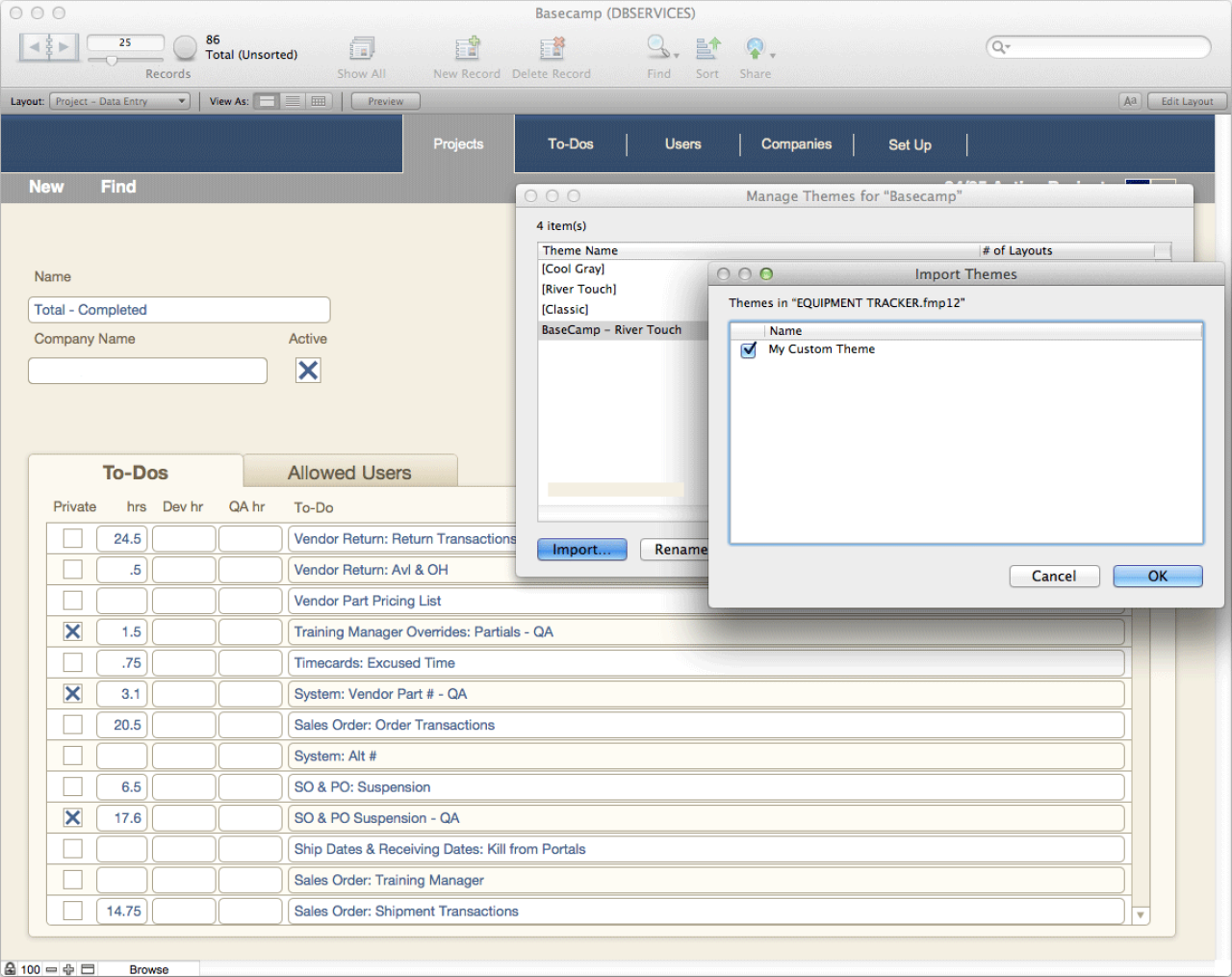Switch to Table view icon
1232x977 pixels.
click(319, 101)
